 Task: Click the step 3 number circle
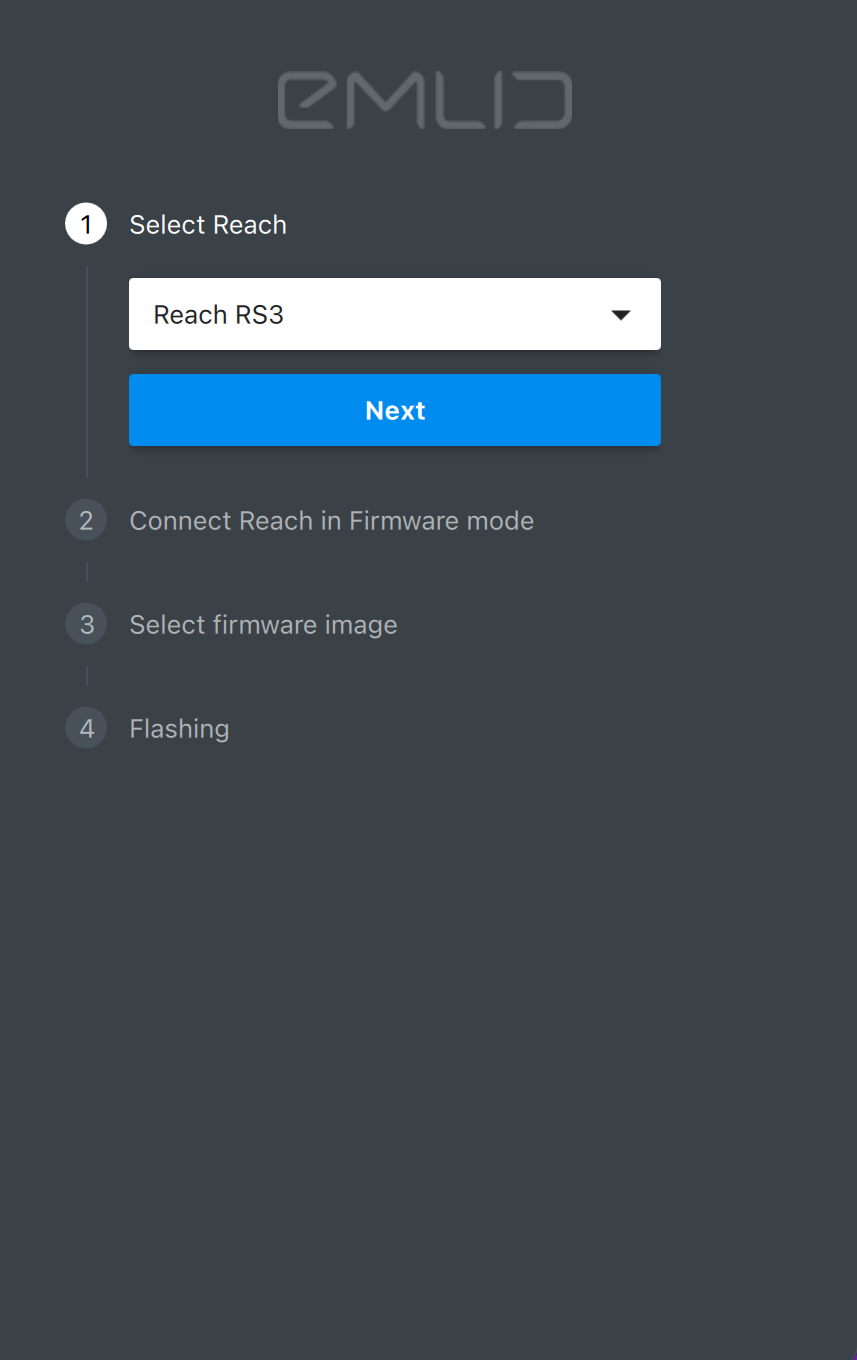tap(86, 624)
